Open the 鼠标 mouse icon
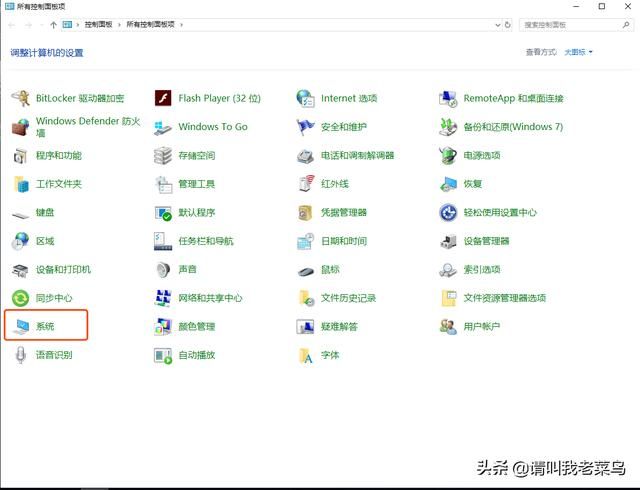The width and height of the screenshot is (640, 490). (305, 271)
